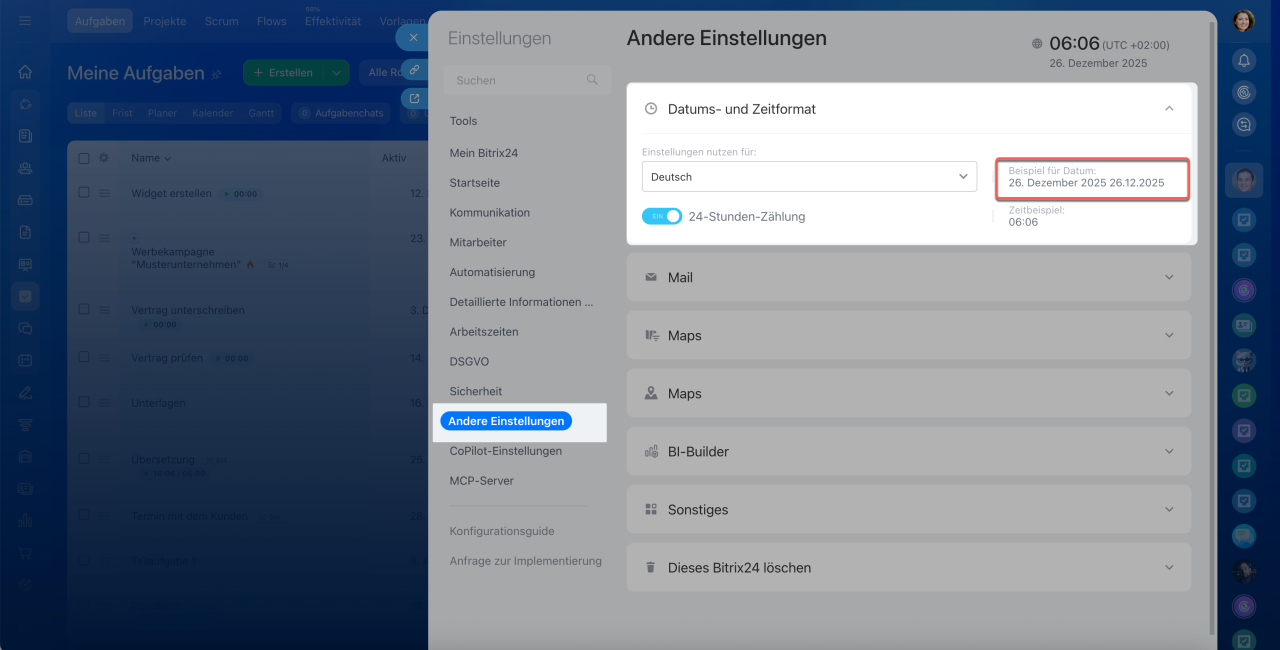Screen dimensions: 1280x650
Task: Open the people icon in the left sidebar
Action: pos(25,168)
